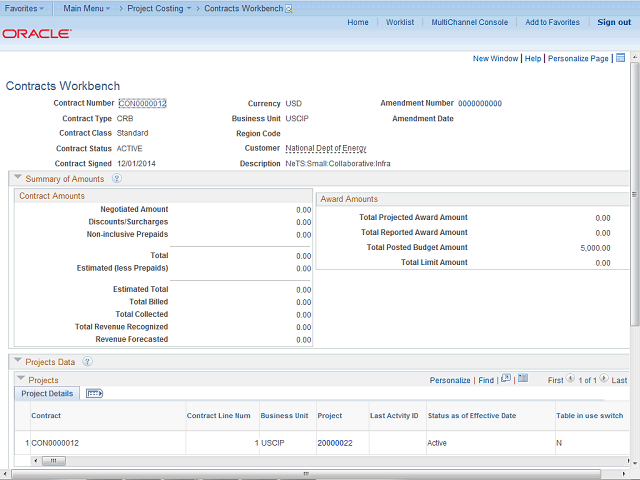Viewport: 640px width, 480px height.
Task: Click the Projects Data help icon
Action: pyautogui.click(x=88, y=362)
